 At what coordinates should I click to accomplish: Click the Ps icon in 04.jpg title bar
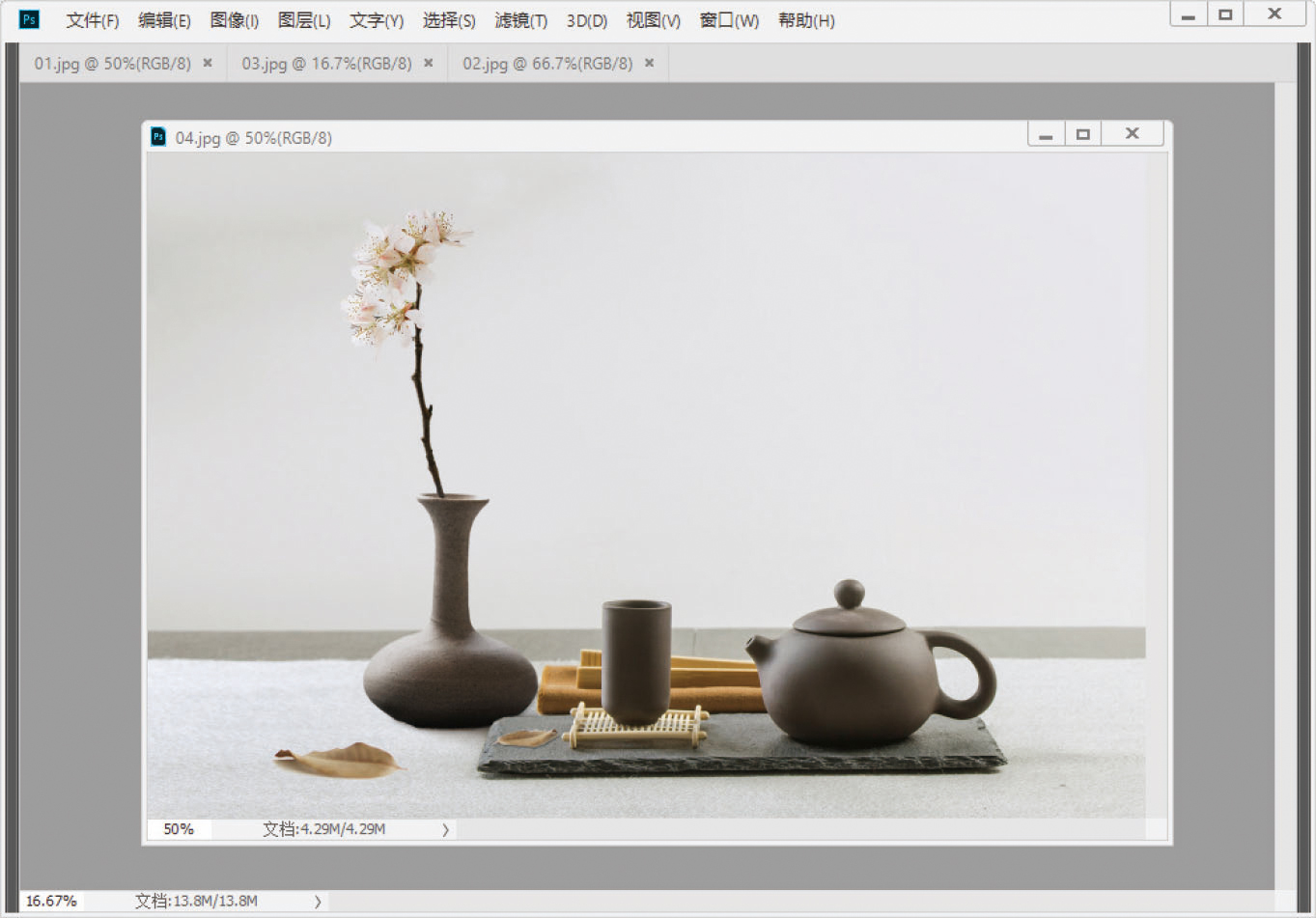tap(158, 136)
